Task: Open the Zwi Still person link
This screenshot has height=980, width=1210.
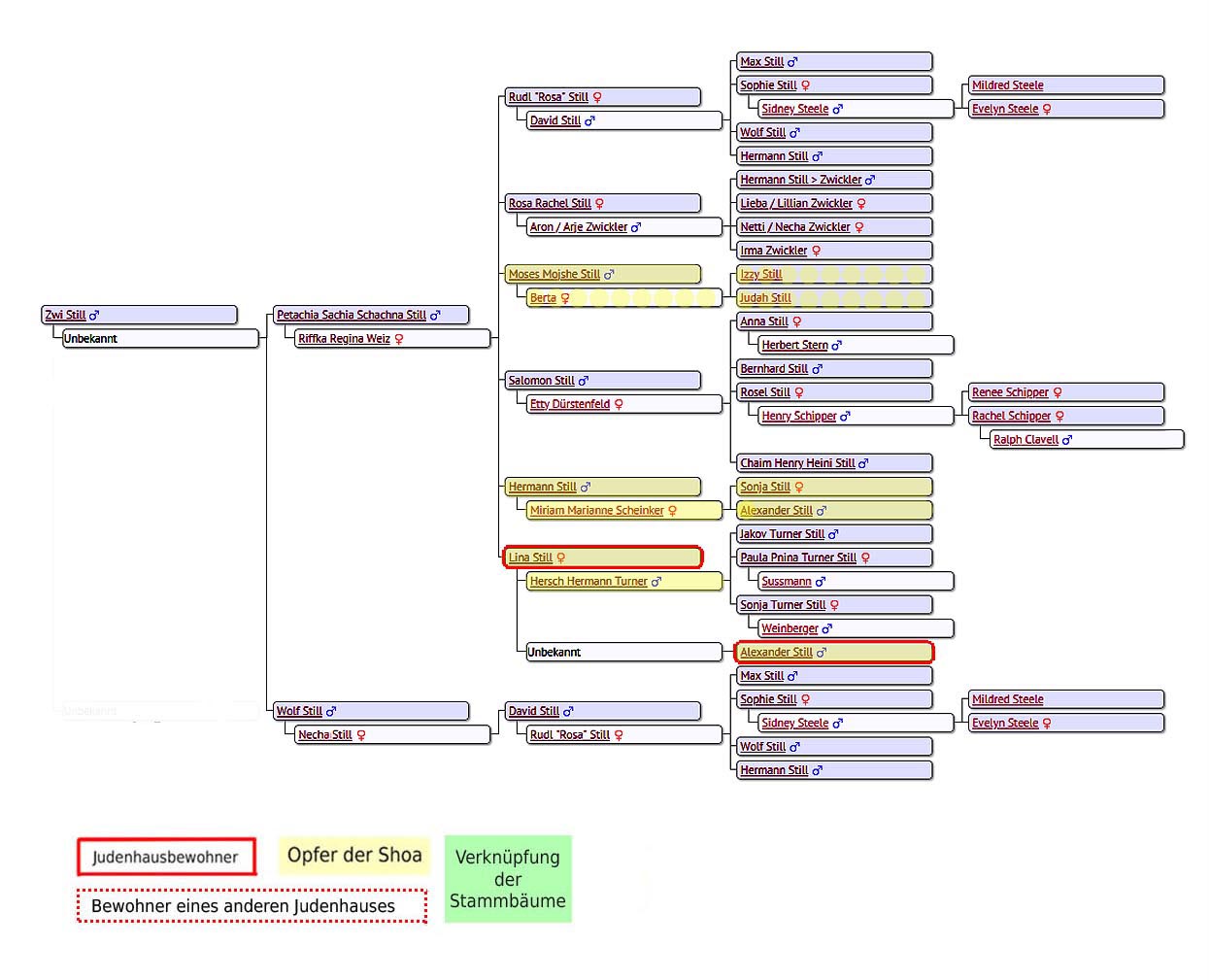Action: (65, 315)
